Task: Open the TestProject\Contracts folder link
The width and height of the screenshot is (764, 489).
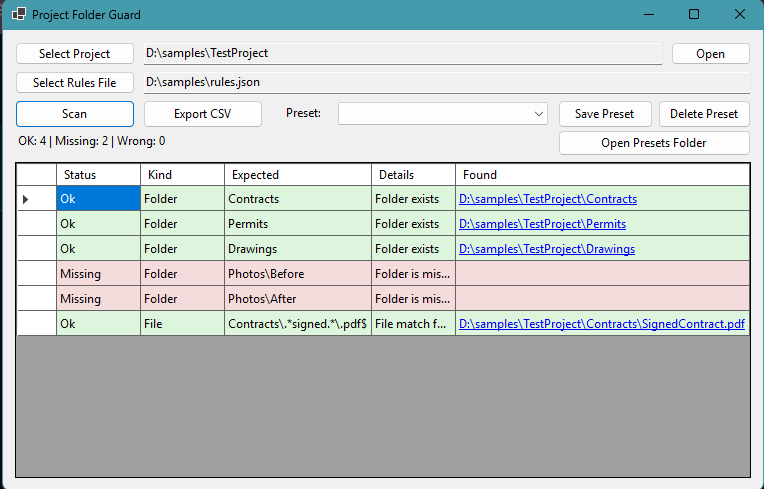Action: (x=547, y=199)
